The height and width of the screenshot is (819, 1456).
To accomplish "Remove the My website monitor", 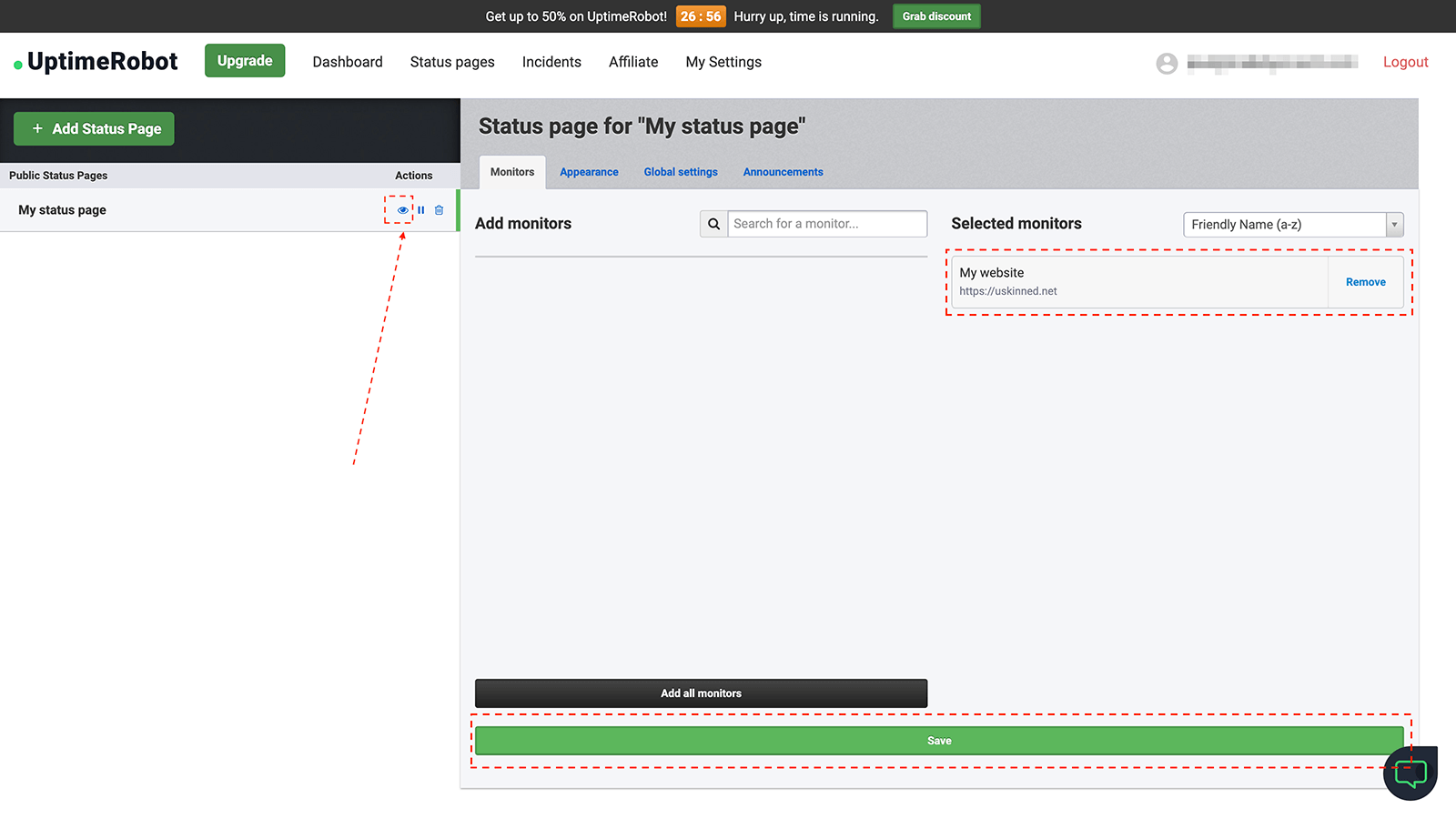I will click(1365, 282).
